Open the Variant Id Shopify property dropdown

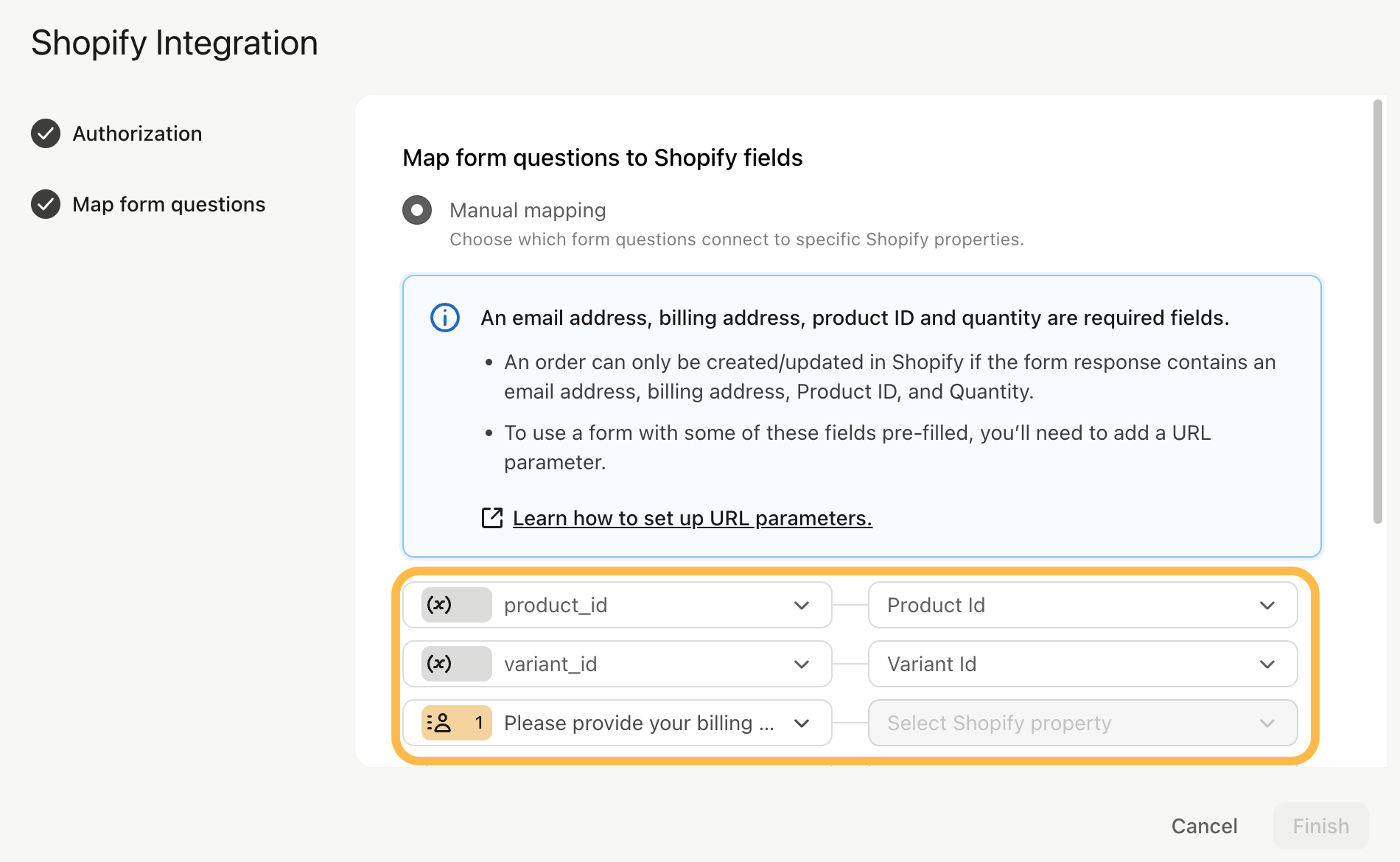(1082, 664)
